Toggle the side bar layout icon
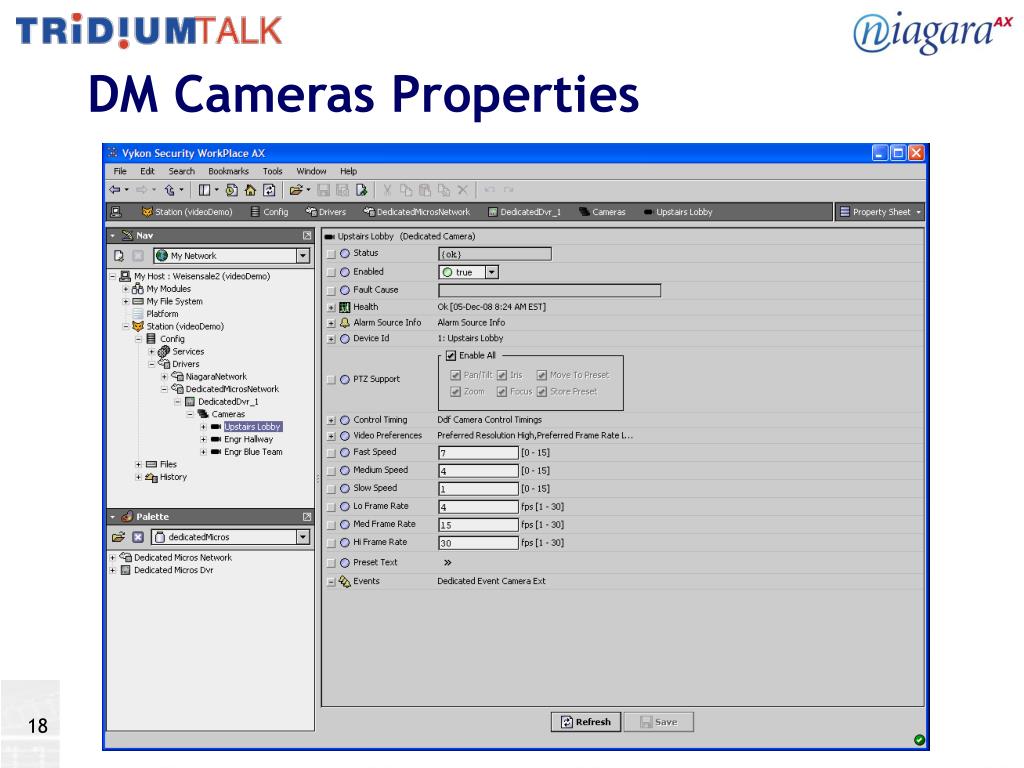This screenshot has height=768, width=1024. (204, 190)
